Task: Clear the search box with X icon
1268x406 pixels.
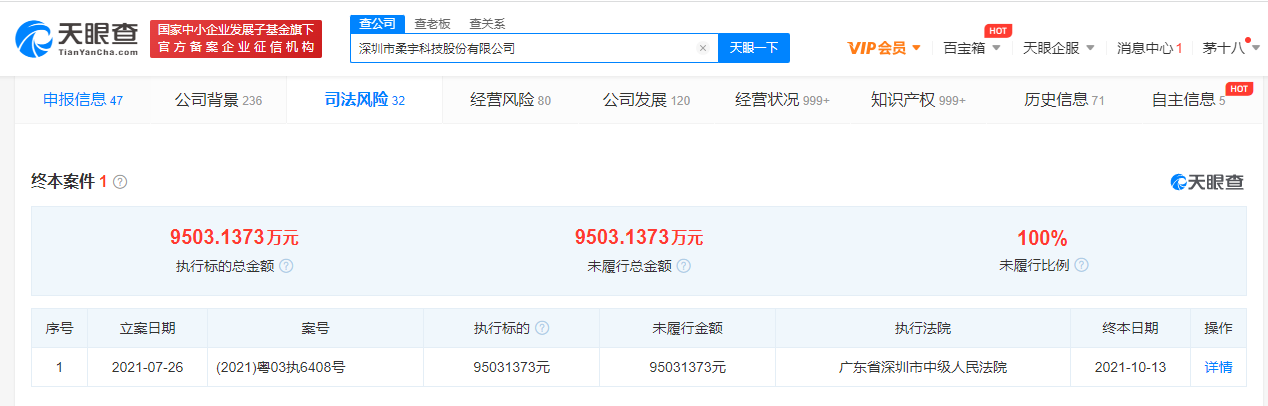Action: tap(702, 48)
